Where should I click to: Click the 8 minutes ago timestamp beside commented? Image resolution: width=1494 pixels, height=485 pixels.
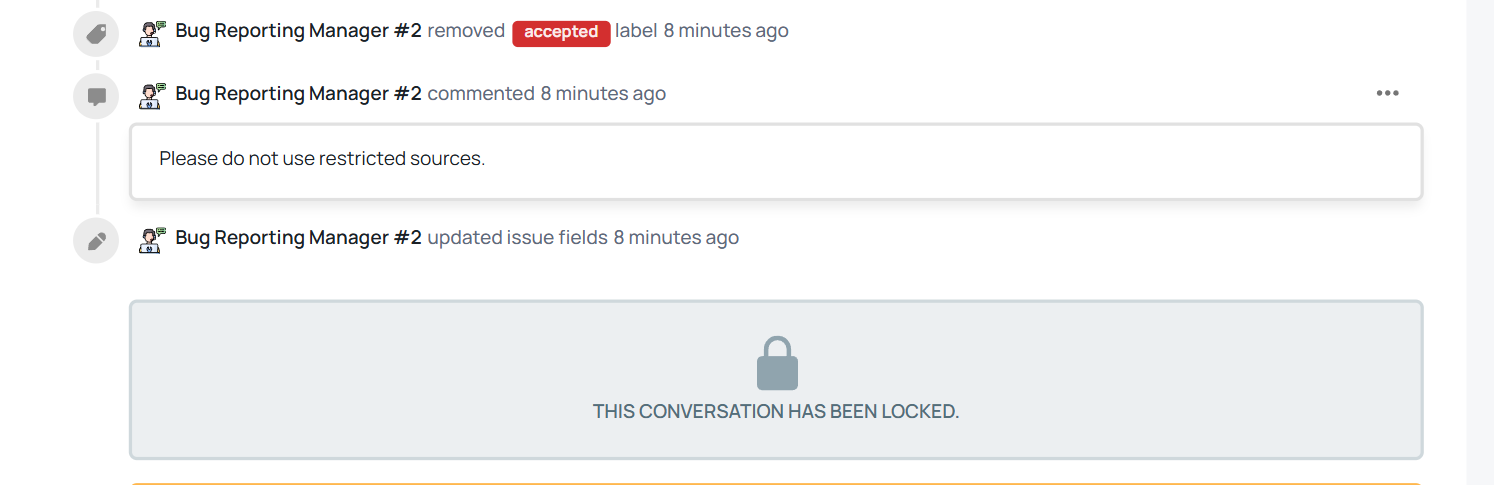(x=603, y=94)
